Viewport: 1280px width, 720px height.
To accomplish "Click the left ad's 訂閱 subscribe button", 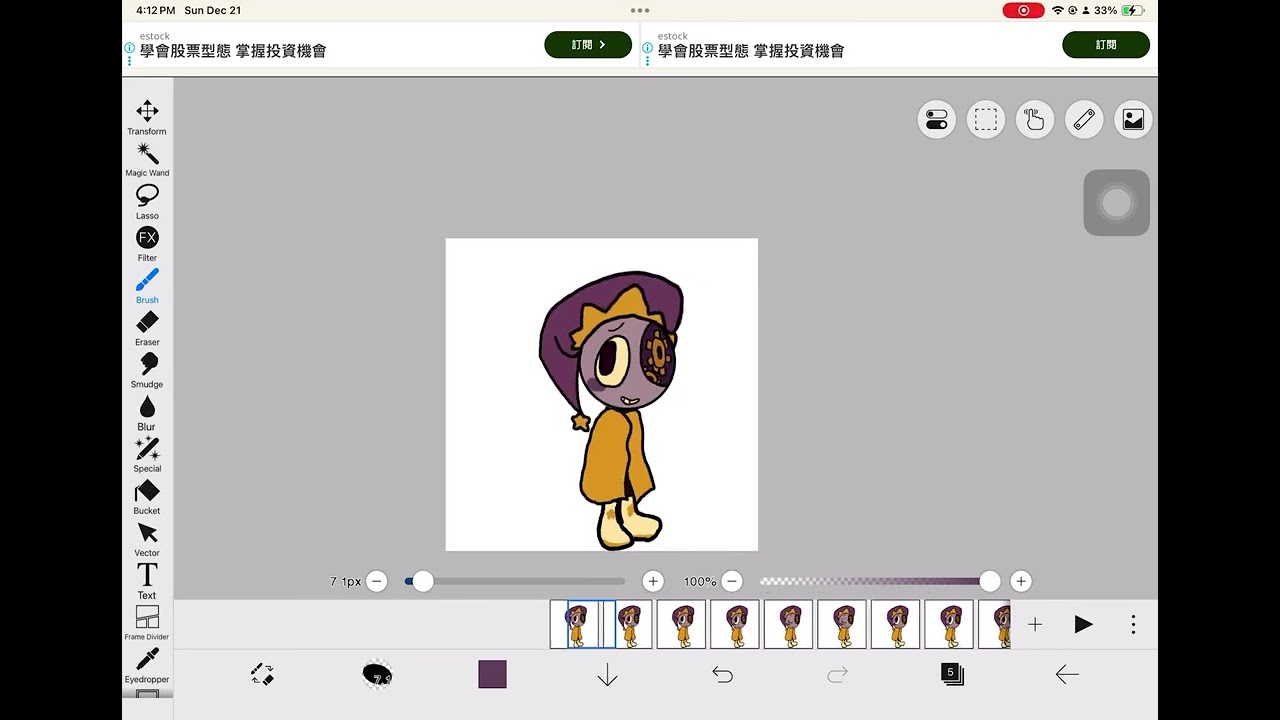I will point(588,45).
